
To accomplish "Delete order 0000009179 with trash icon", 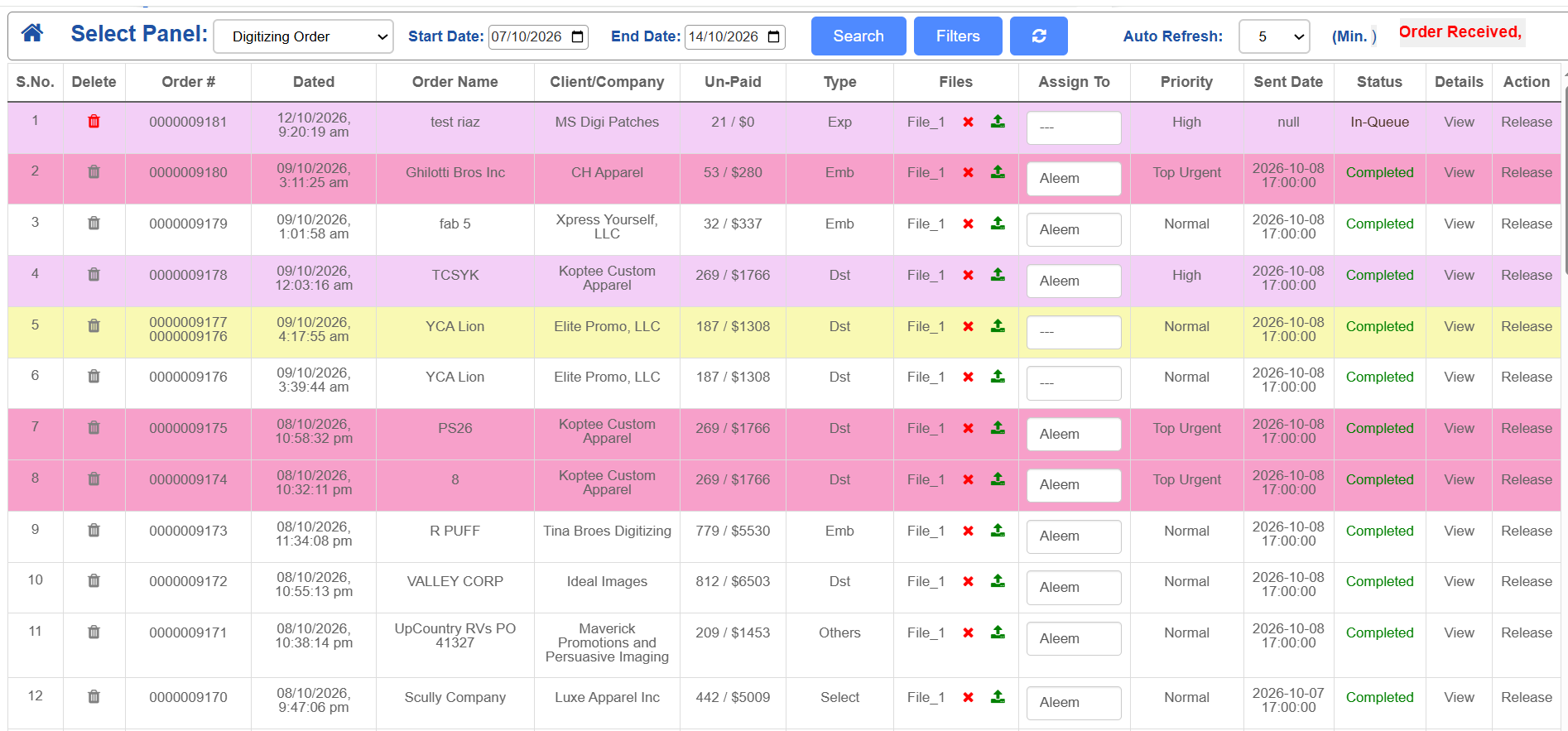I will pos(94,224).
